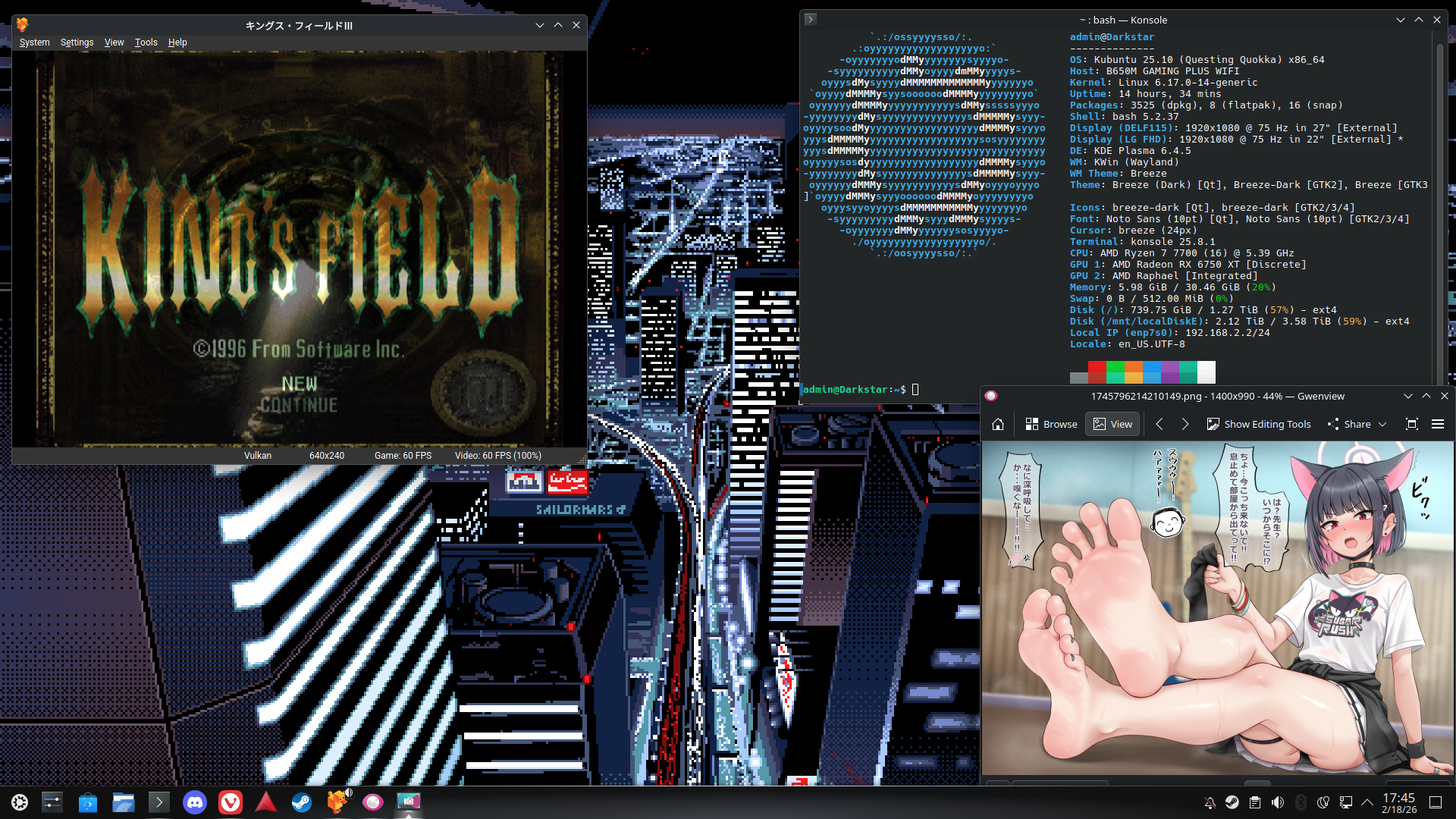Open Gwenview hamburger menu
Image resolution: width=1456 pixels, height=819 pixels.
click(x=1438, y=425)
